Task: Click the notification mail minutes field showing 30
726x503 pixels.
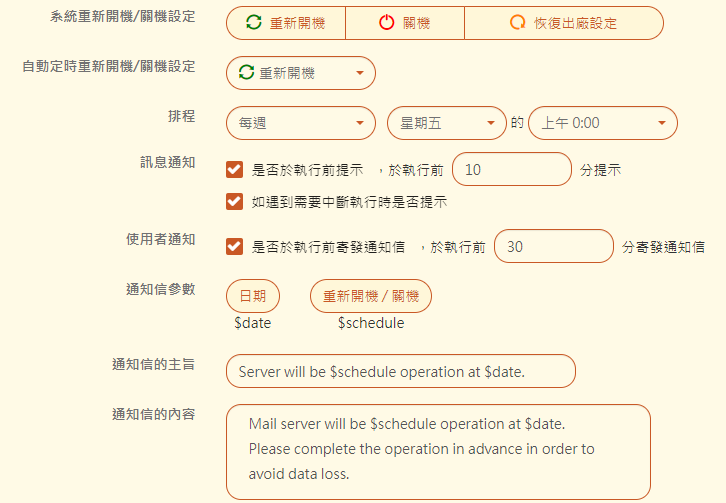Action: coord(553,246)
